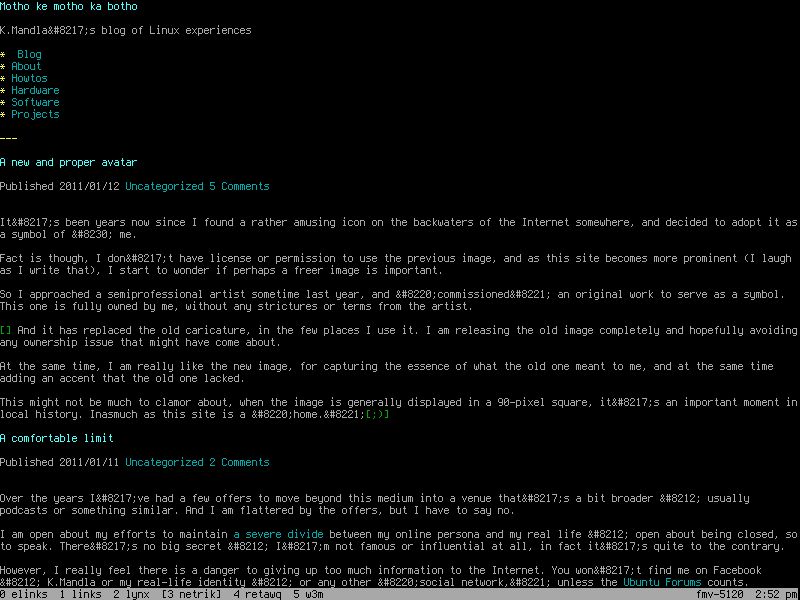Click the 'Motho ke motho ka botho' site title
Viewport: 800px width, 600px height.
[x=69, y=7]
